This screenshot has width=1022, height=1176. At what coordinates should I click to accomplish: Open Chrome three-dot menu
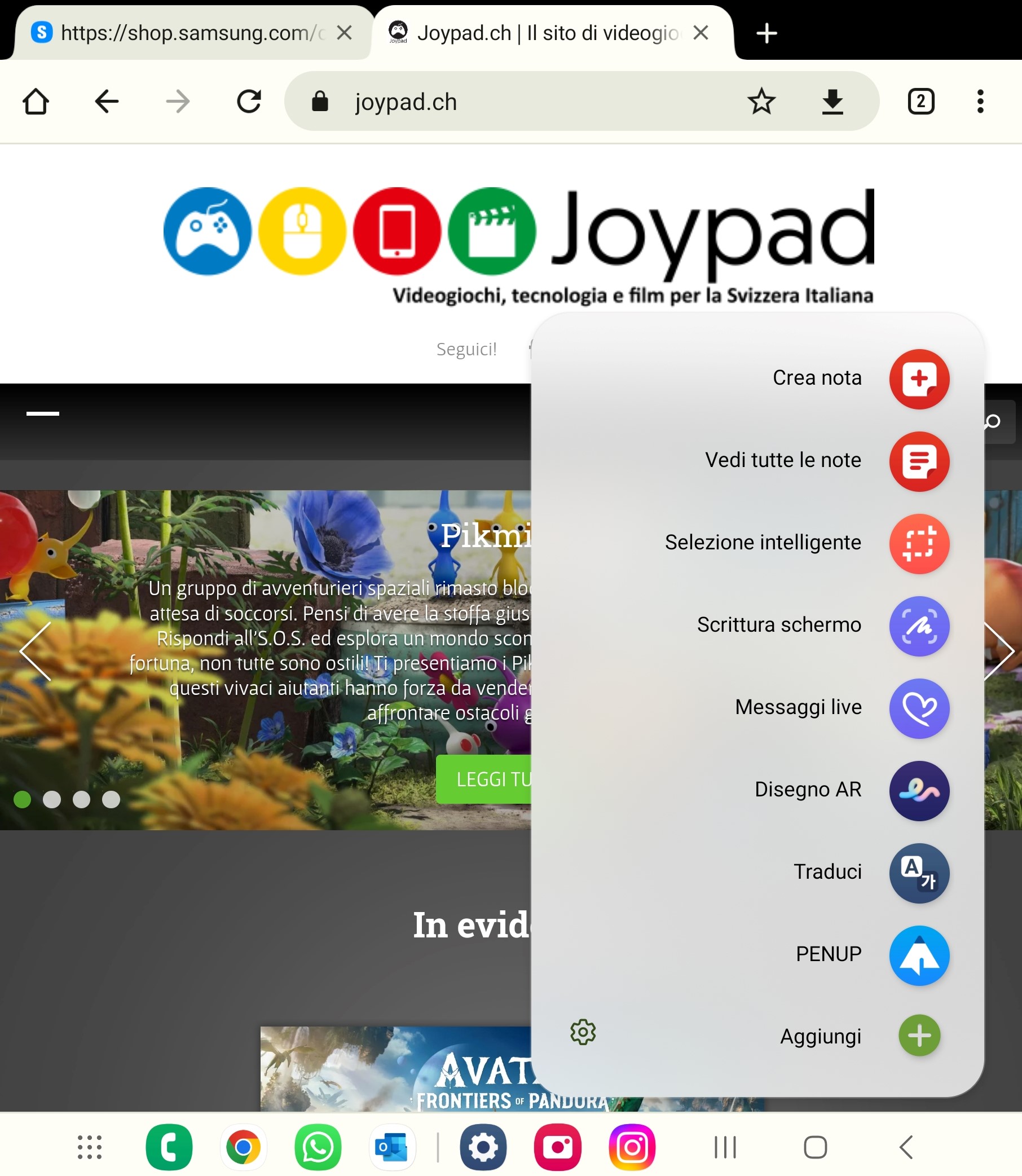pyautogui.click(x=980, y=102)
